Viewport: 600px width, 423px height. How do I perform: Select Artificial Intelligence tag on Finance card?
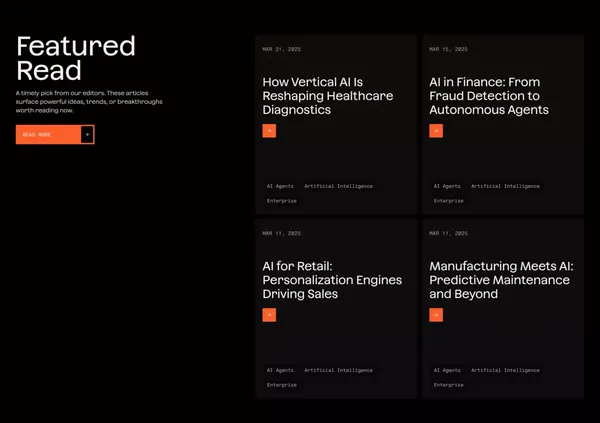coord(505,186)
